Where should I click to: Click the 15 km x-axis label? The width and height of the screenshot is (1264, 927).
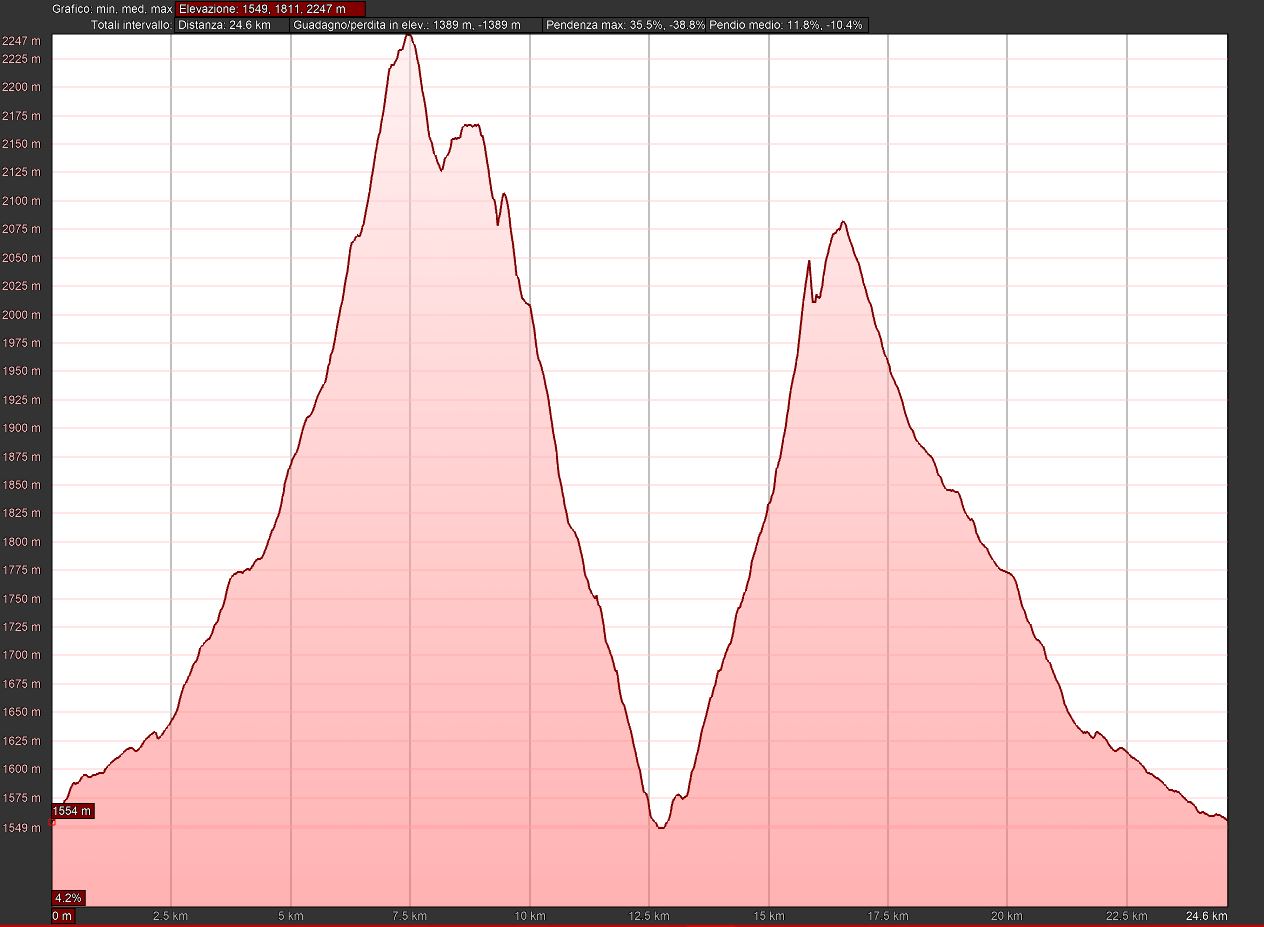tap(769, 916)
